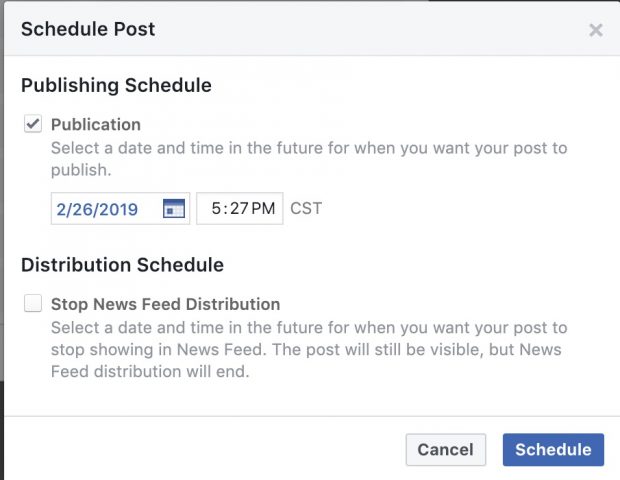
Task: Click the News Feed distribution description text
Action: 309,350
